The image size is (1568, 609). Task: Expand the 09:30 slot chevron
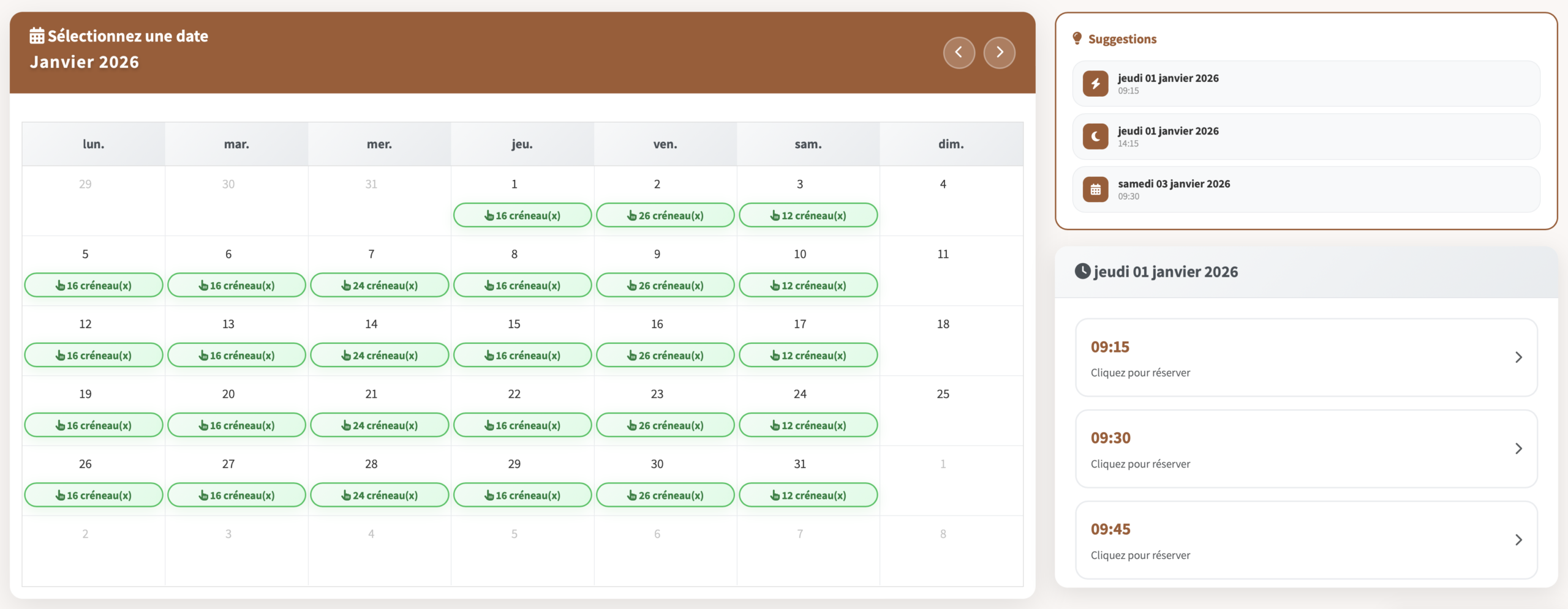click(1518, 449)
